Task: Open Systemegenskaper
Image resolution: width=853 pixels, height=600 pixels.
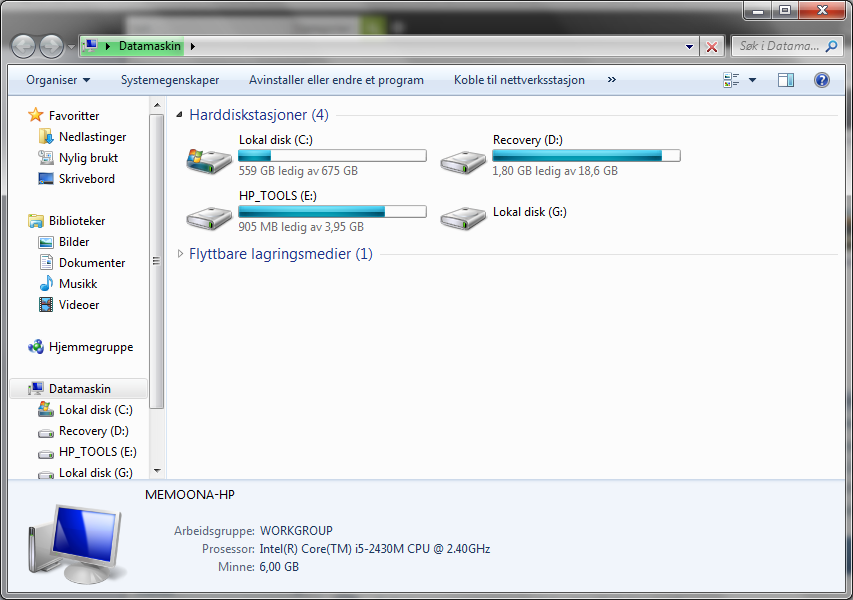Action: (170, 80)
